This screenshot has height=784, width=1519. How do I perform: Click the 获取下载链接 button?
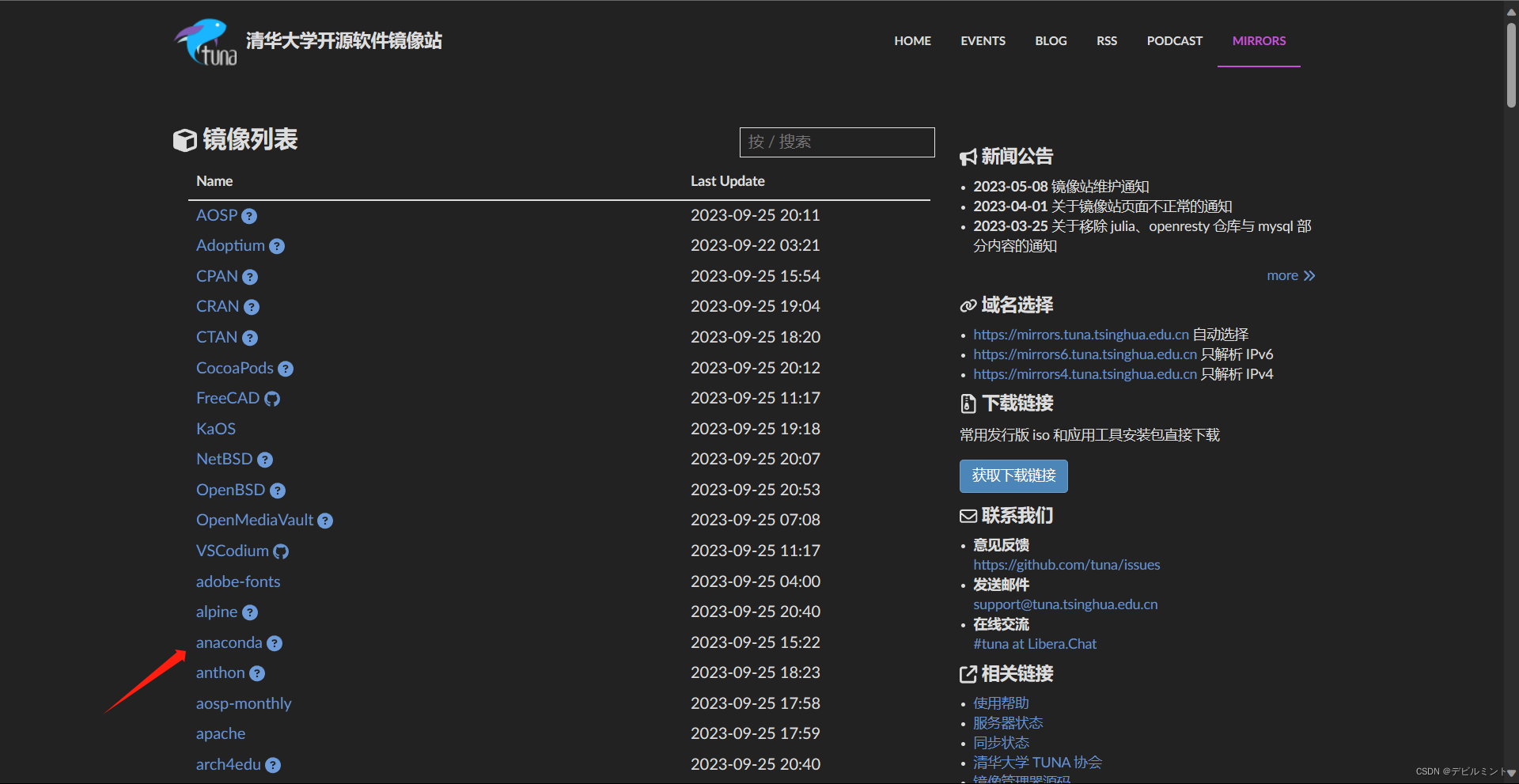pyautogui.click(x=1013, y=476)
